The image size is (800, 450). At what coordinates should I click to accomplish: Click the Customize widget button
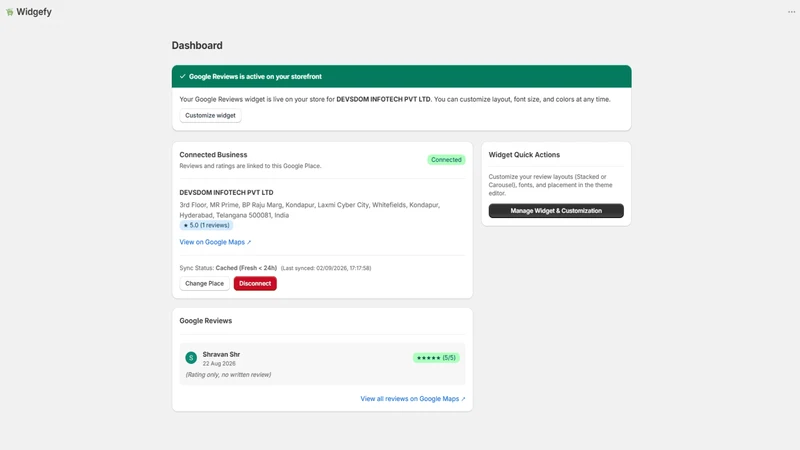(x=210, y=115)
